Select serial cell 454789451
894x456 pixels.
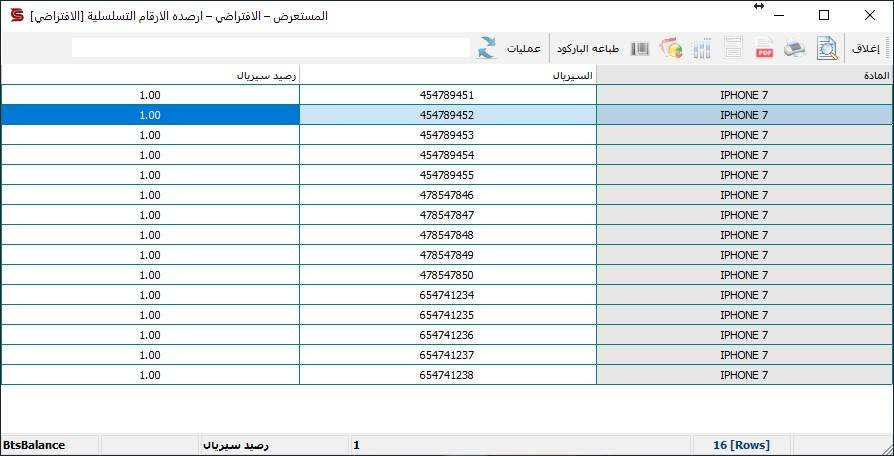(x=448, y=95)
